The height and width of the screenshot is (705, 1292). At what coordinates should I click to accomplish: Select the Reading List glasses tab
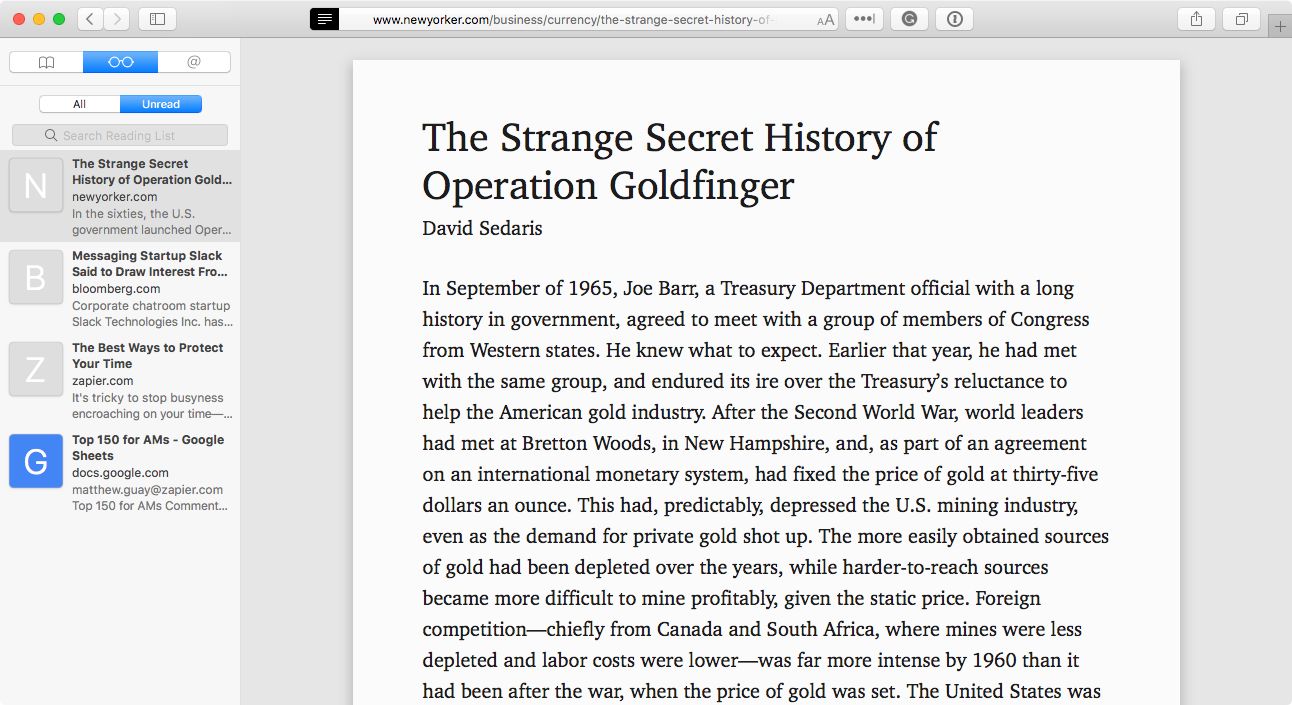pyautogui.click(x=120, y=62)
